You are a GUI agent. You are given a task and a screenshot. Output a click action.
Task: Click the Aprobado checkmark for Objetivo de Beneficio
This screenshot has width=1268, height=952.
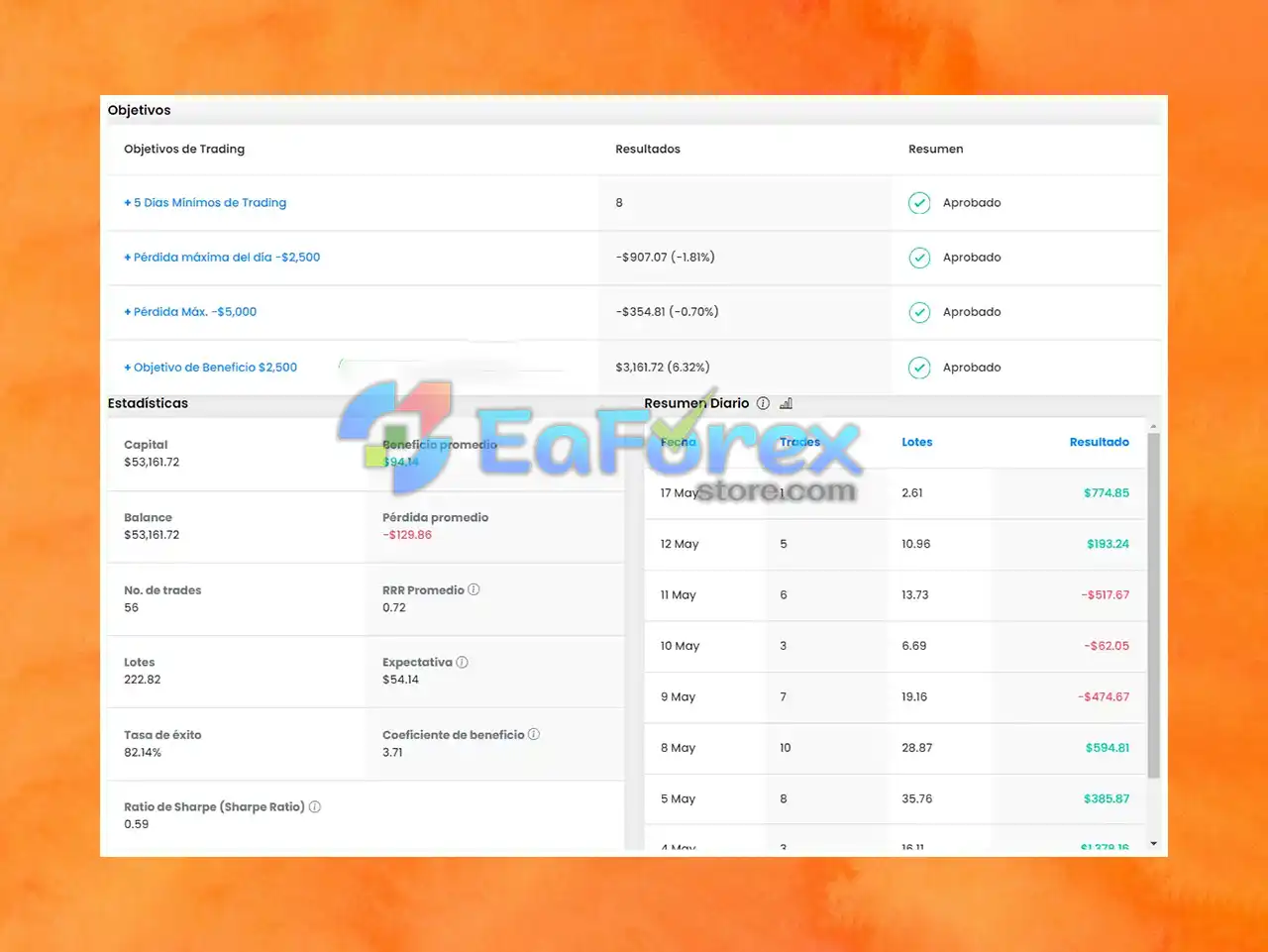pos(919,368)
